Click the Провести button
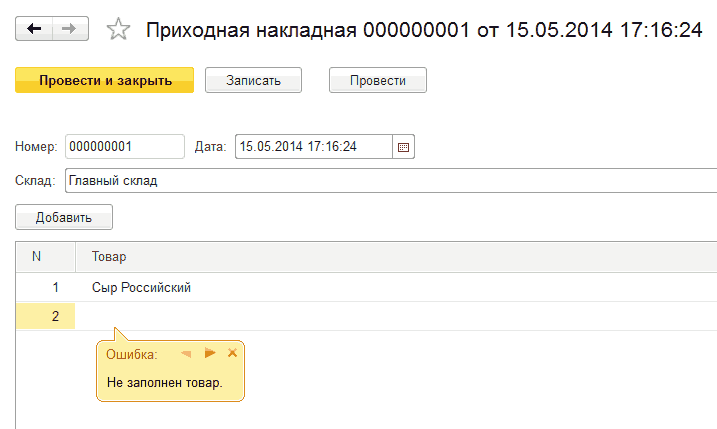This screenshot has height=429, width=717. click(377, 80)
